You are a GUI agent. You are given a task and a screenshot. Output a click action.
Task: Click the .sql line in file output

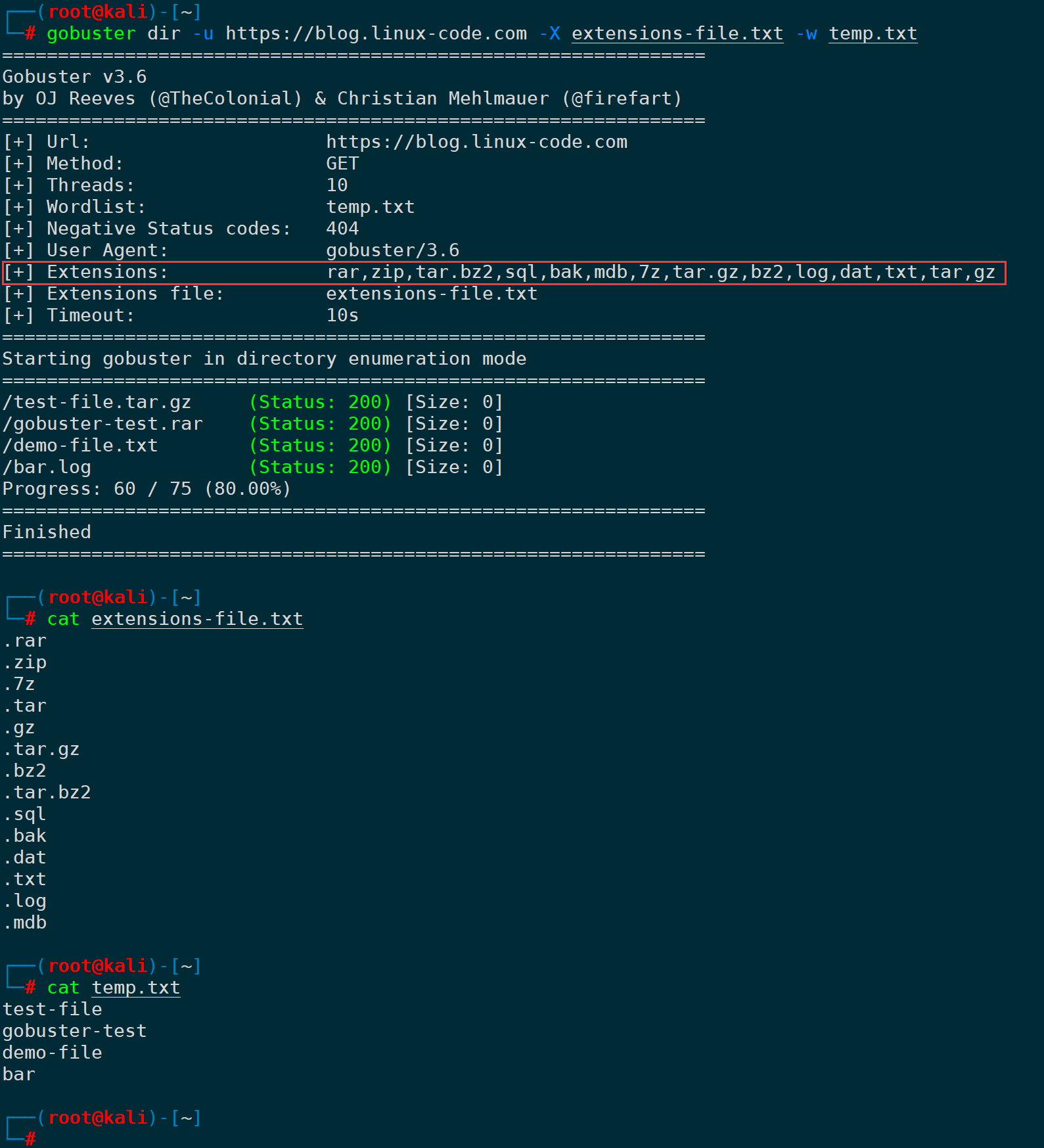pos(24,814)
